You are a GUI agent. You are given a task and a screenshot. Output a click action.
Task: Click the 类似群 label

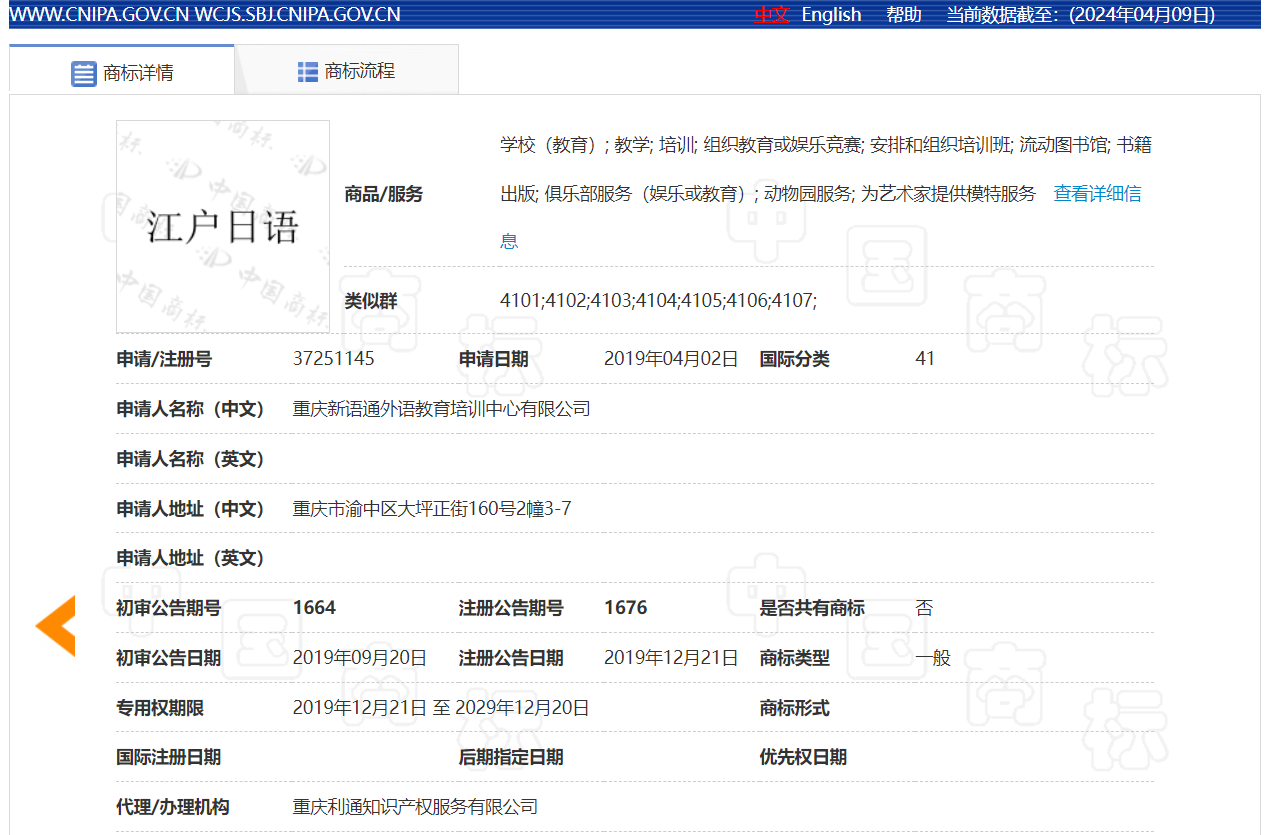370,300
